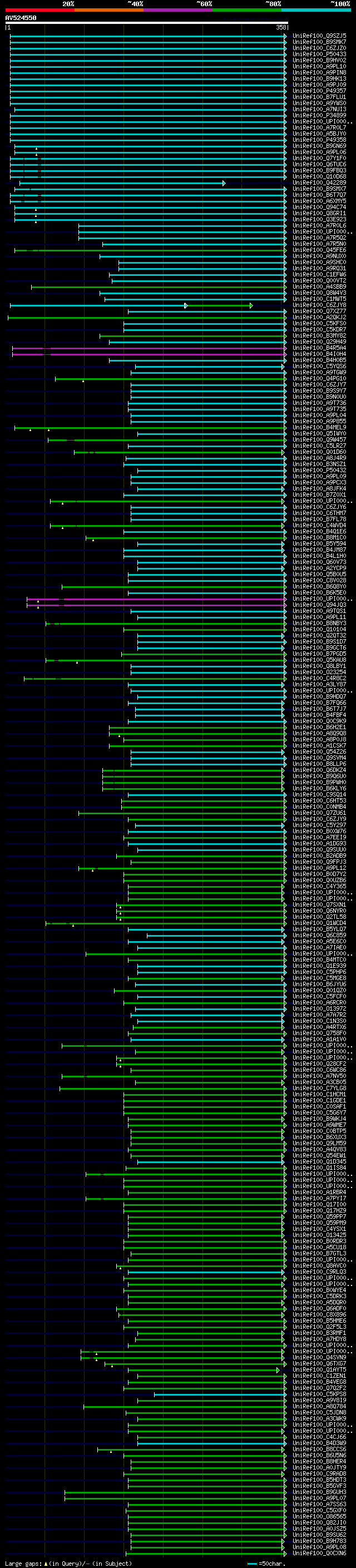Screen dimensions: 356x1568
Task: Open hit UniRef100_P34899
Action: [x=319, y=116]
